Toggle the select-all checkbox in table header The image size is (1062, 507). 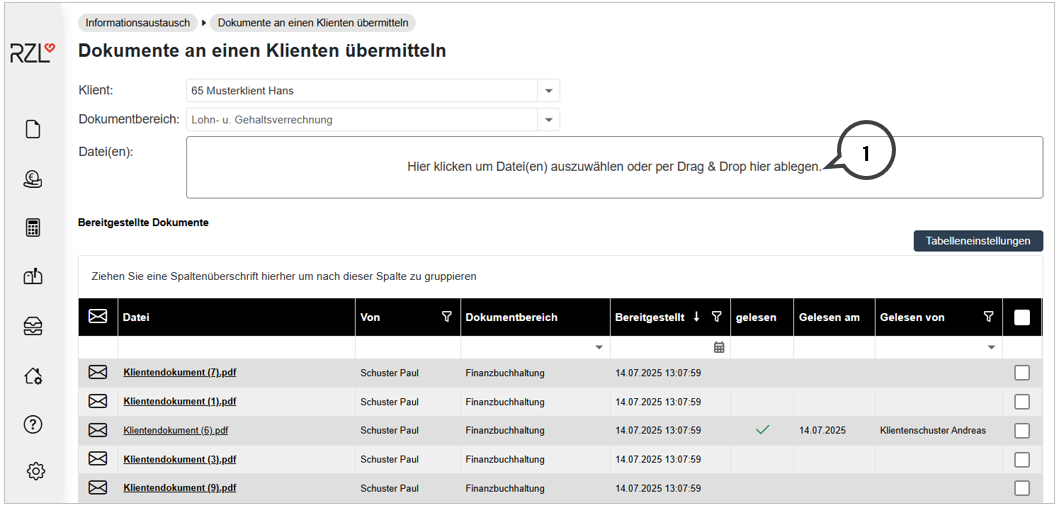pyautogui.click(x=1021, y=317)
